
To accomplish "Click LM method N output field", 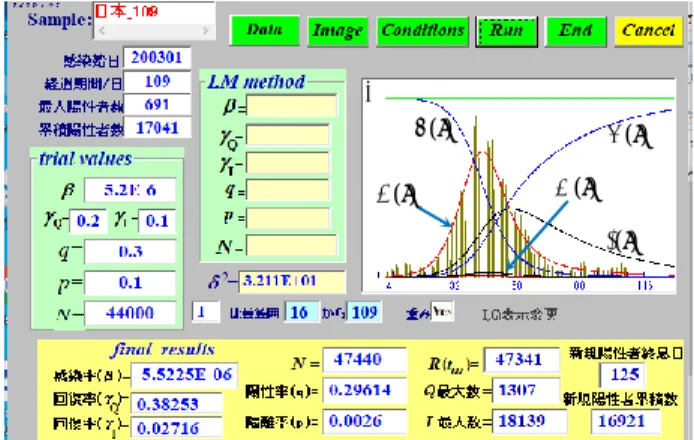I will point(292,246).
